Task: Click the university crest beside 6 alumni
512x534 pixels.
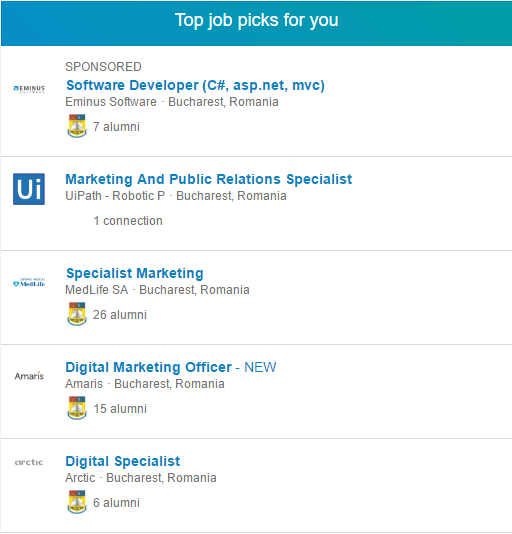Action: 77,502
